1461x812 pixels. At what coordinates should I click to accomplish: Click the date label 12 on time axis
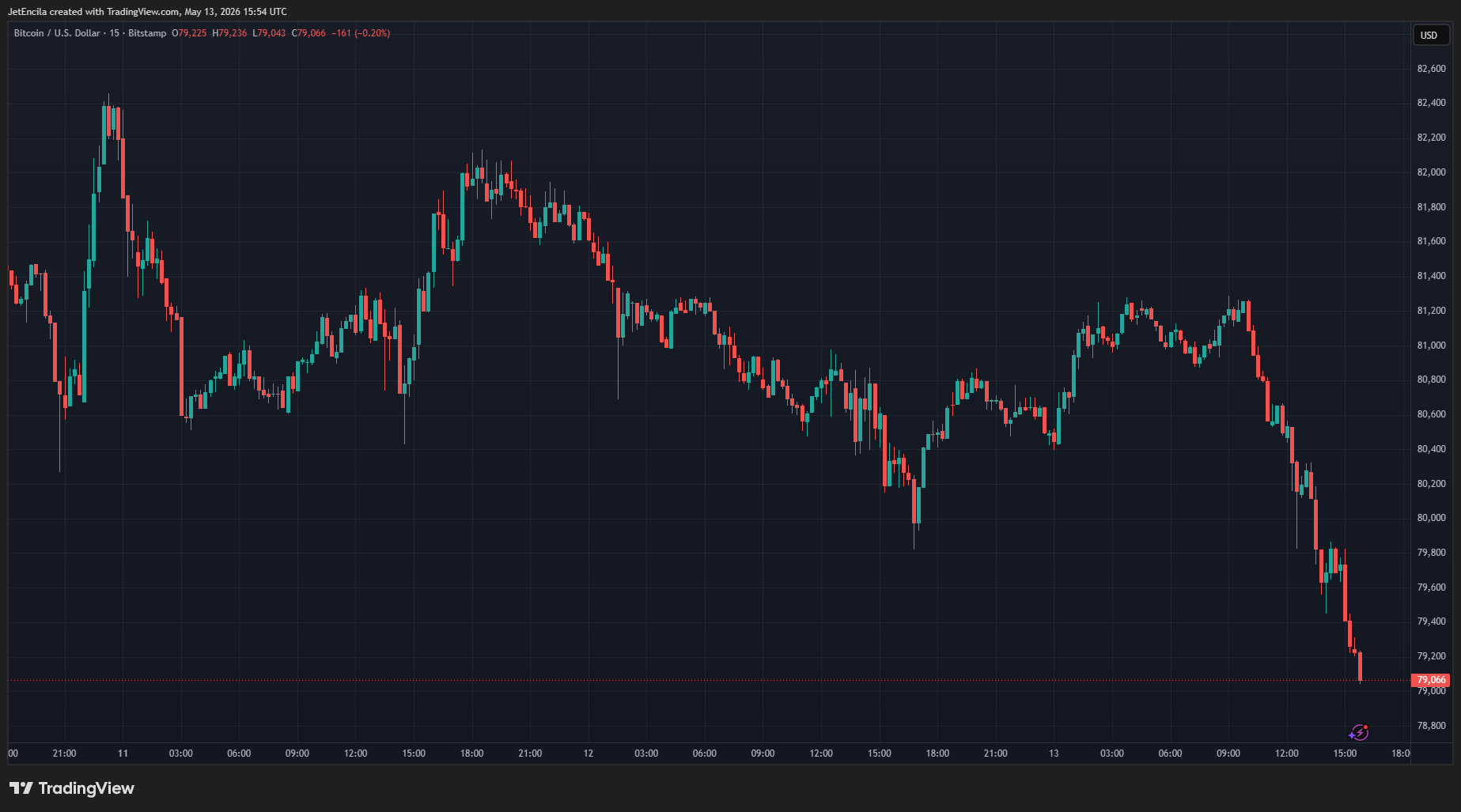pyautogui.click(x=589, y=753)
